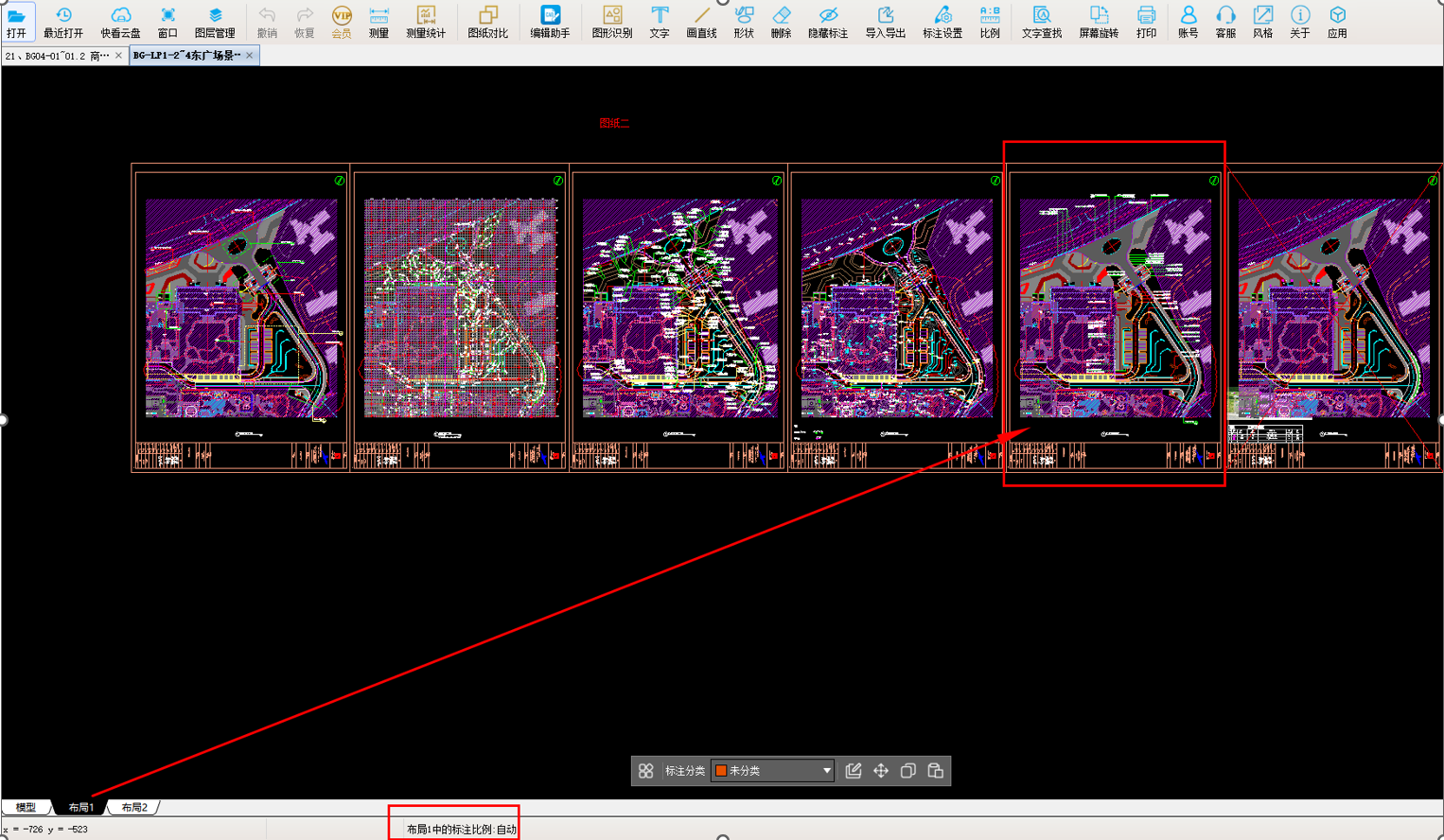This screenshot has width=1444, height=840.
Task: Open 导入导出 import export options
Action: pyautogui.click(x=885, y=22)
